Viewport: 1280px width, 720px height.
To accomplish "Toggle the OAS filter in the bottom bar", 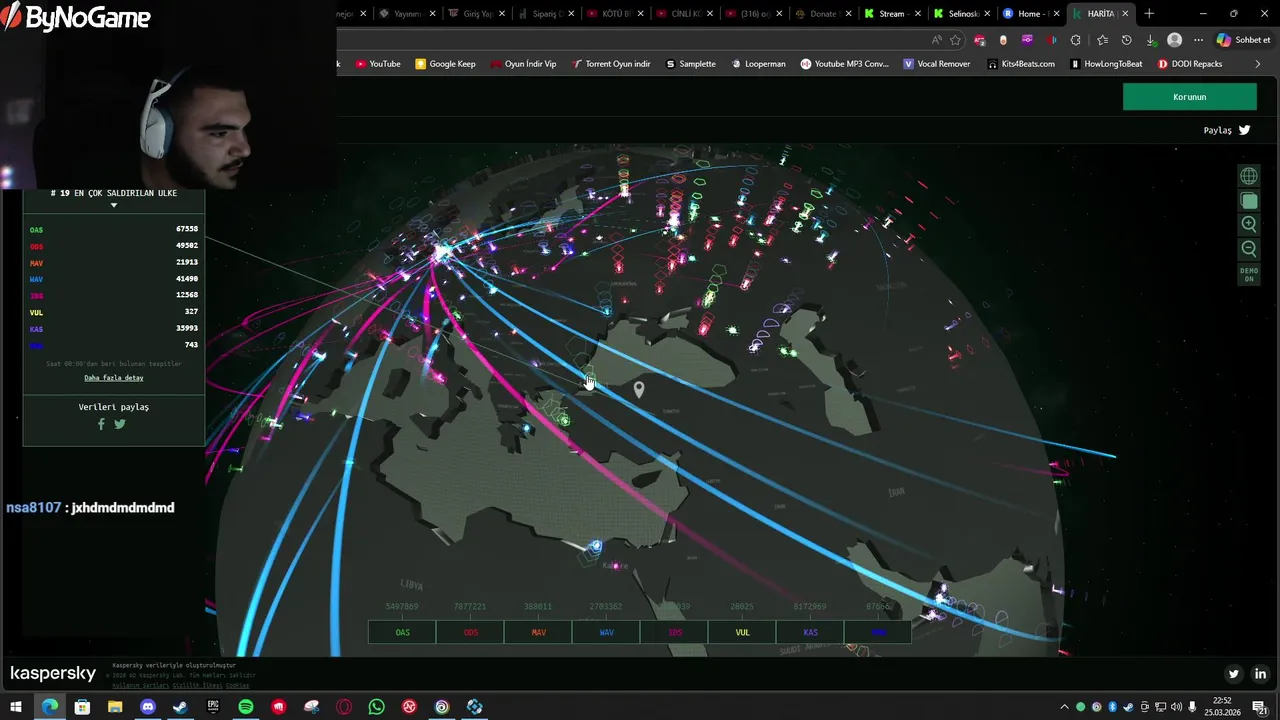I will pyautogui.click(x=402, y=632).
